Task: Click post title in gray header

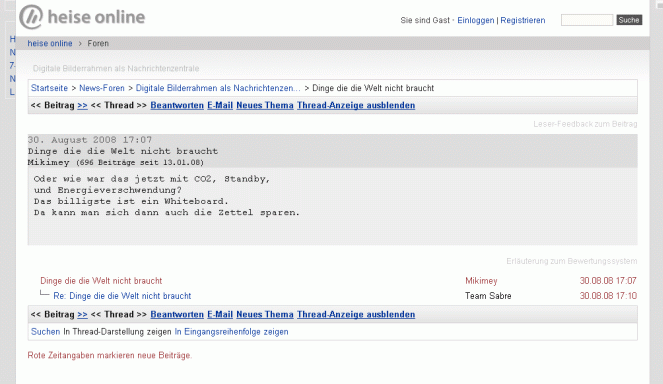Action: click(123, 151)
